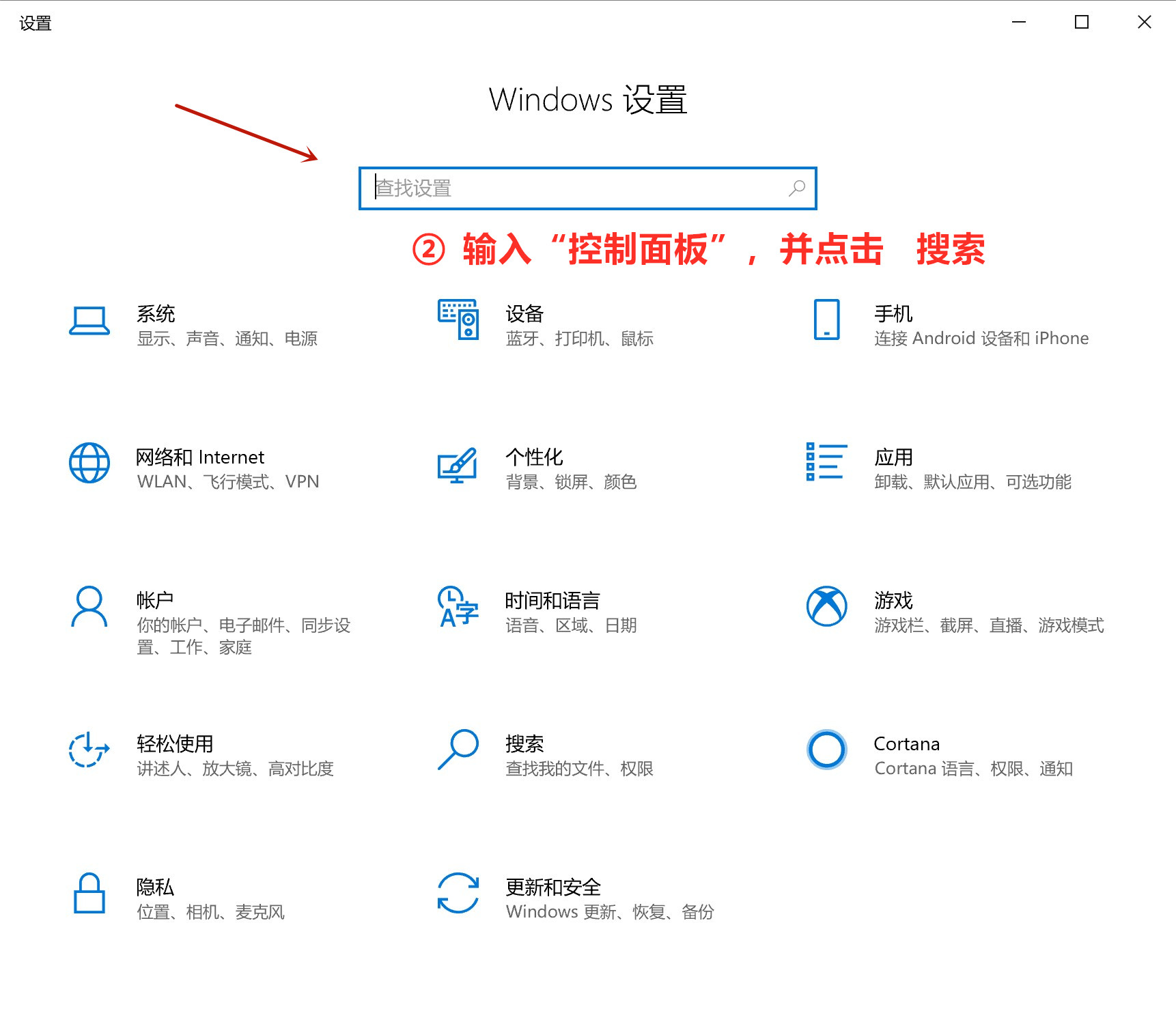The width and height of the screenshot is (1176, 1009).
Task: Minimize the 设置 window
Action: (1019, 23)
